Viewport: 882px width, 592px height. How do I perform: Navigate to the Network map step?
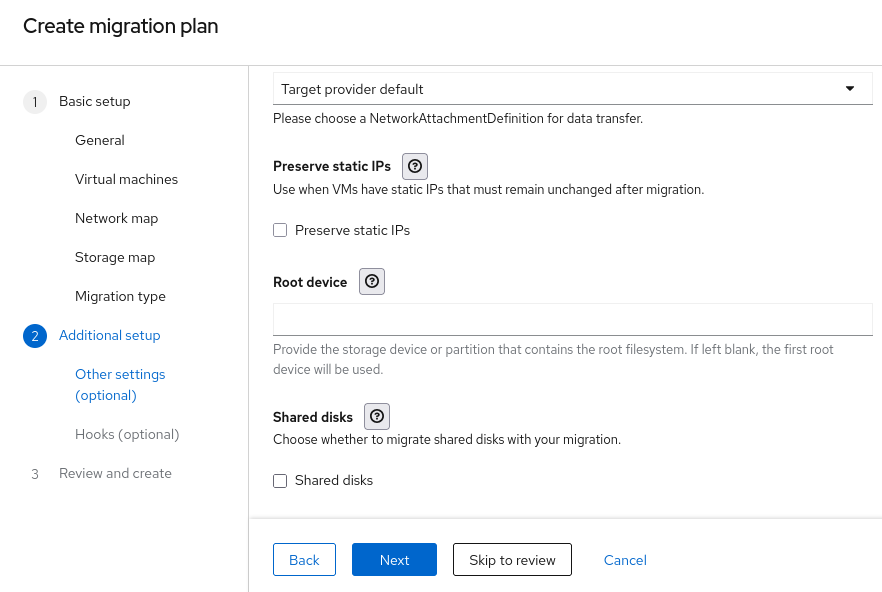point(116,219)
